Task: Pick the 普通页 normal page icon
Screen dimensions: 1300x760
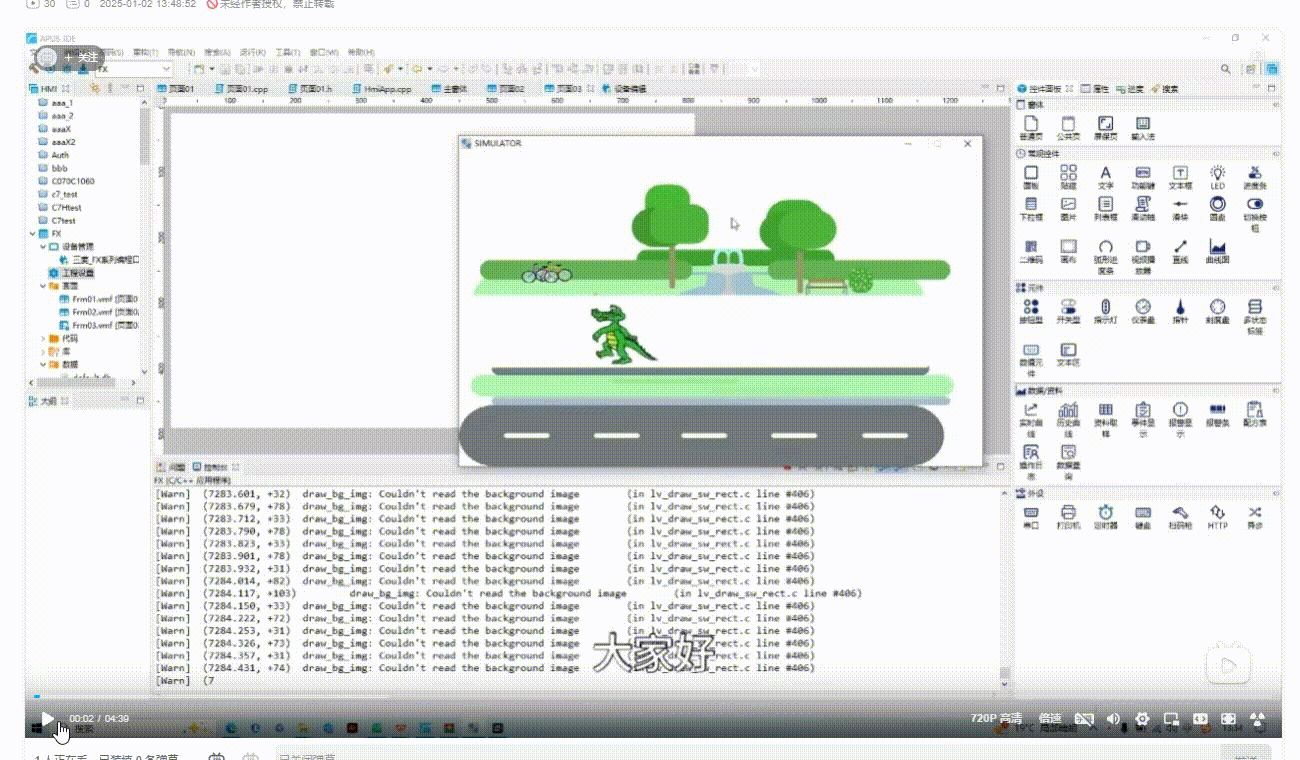Action: [1031, 127]
